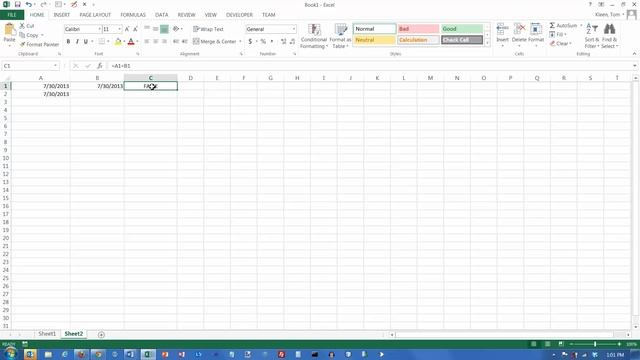Increase font size with the larger A icon
The image size is (640, 360).
127,29
